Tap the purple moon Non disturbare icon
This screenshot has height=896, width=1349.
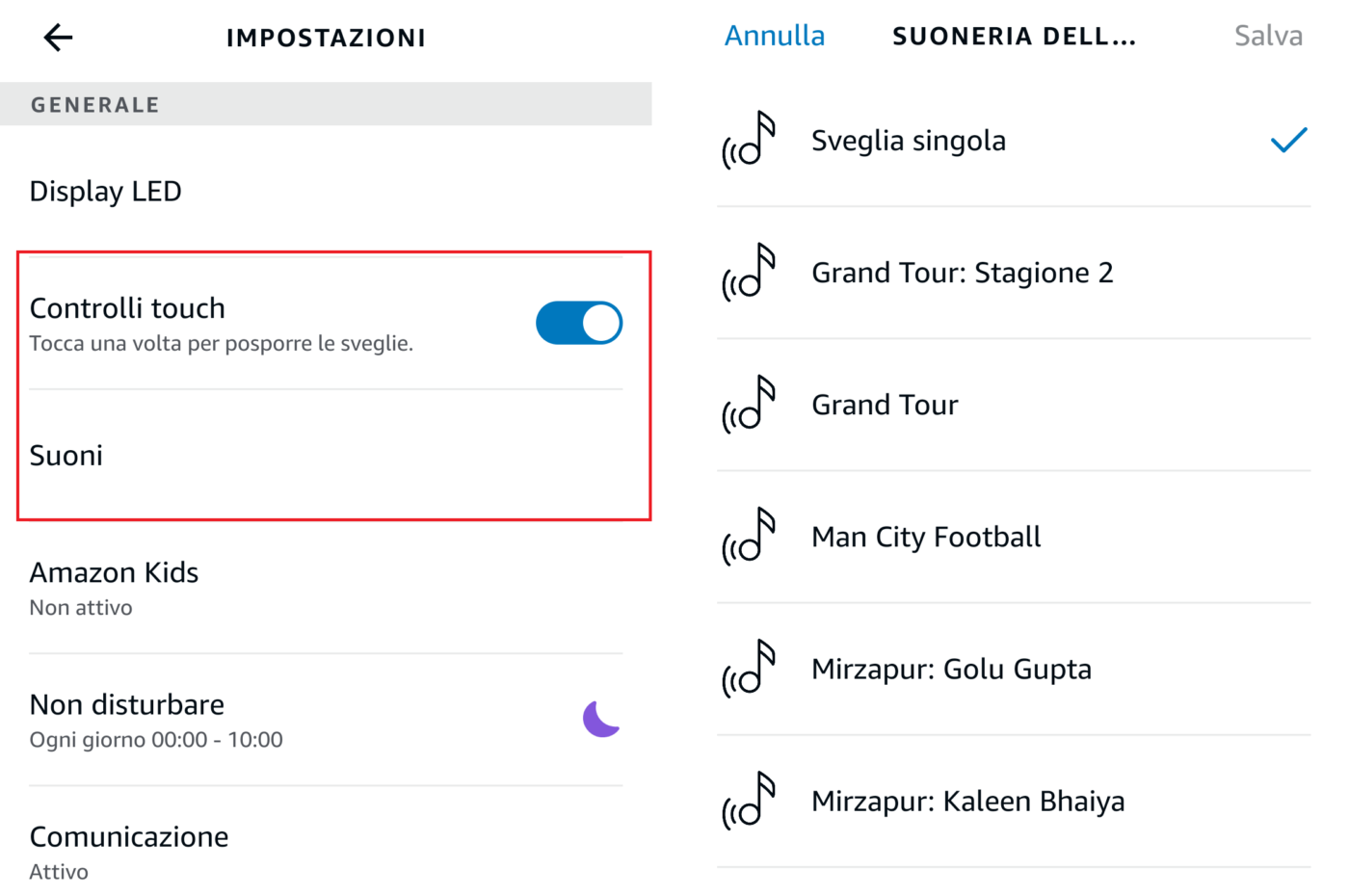click(601, 719)
